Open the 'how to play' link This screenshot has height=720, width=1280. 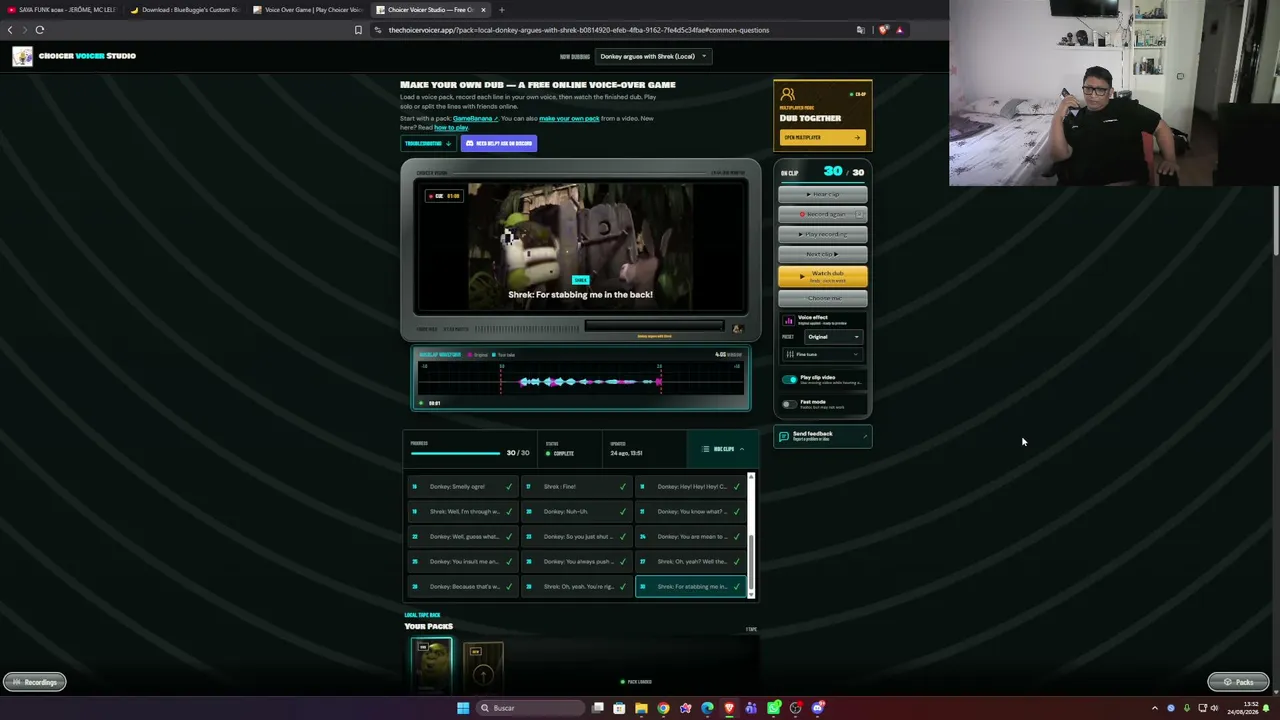451,127
